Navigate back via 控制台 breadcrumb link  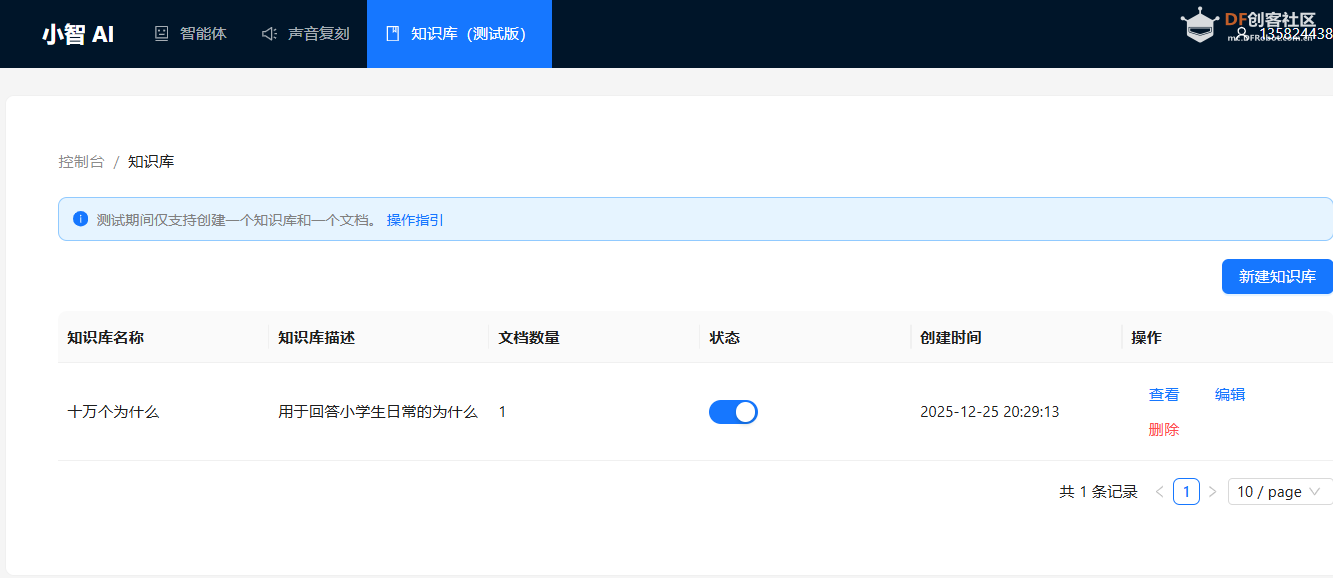click(x=81, y=160)
